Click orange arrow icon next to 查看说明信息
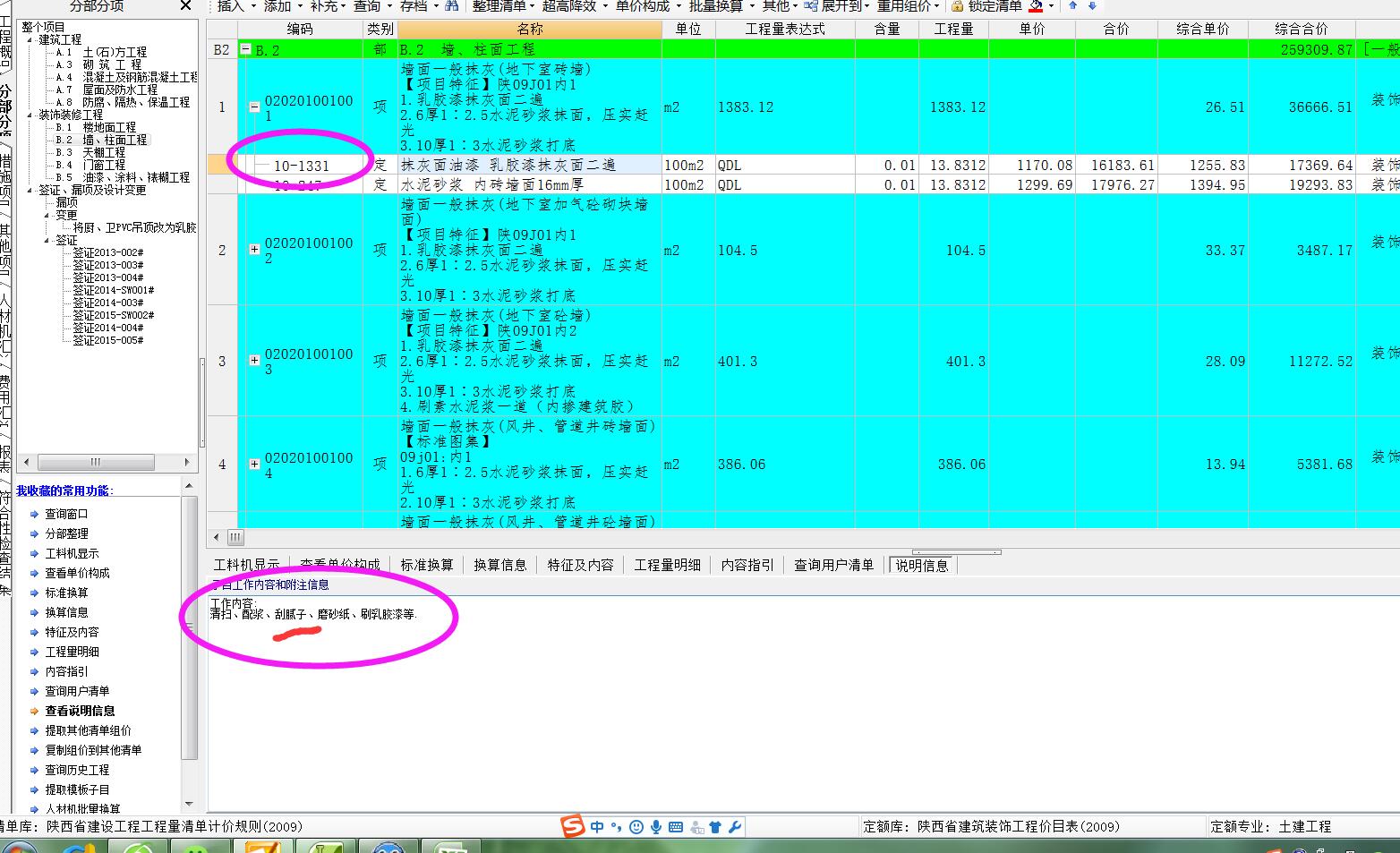The height and width of the screenshot is (853, 1400). pyautogui.click(x=35, y=711)
